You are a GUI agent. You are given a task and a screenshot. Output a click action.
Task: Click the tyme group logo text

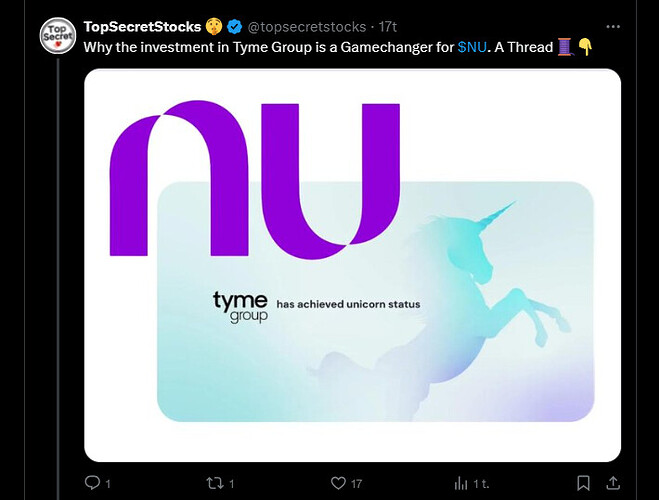(x=240, y=307)
